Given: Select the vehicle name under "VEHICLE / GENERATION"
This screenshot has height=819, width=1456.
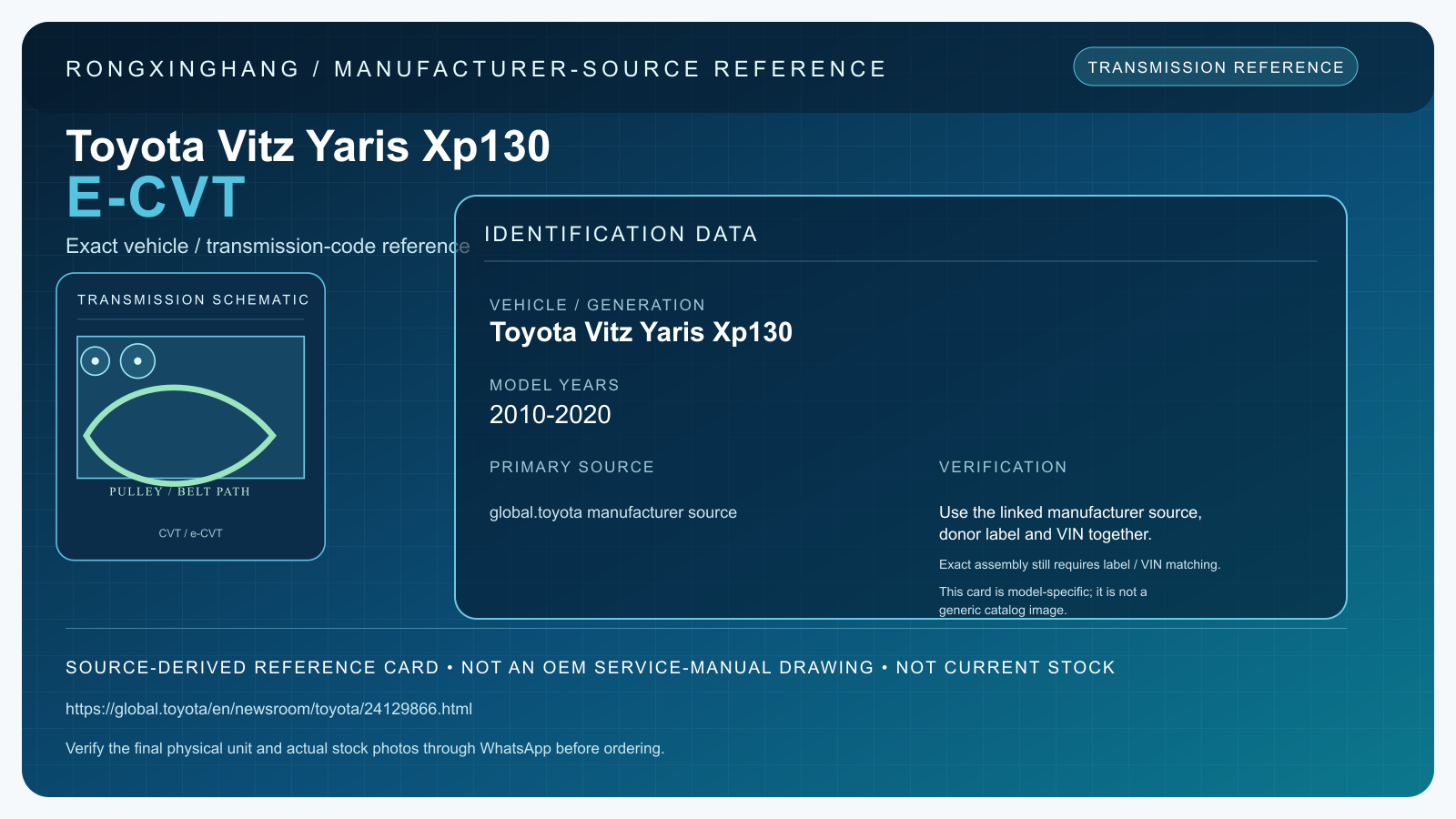Looking at the screenshot, I should [641, 332].
